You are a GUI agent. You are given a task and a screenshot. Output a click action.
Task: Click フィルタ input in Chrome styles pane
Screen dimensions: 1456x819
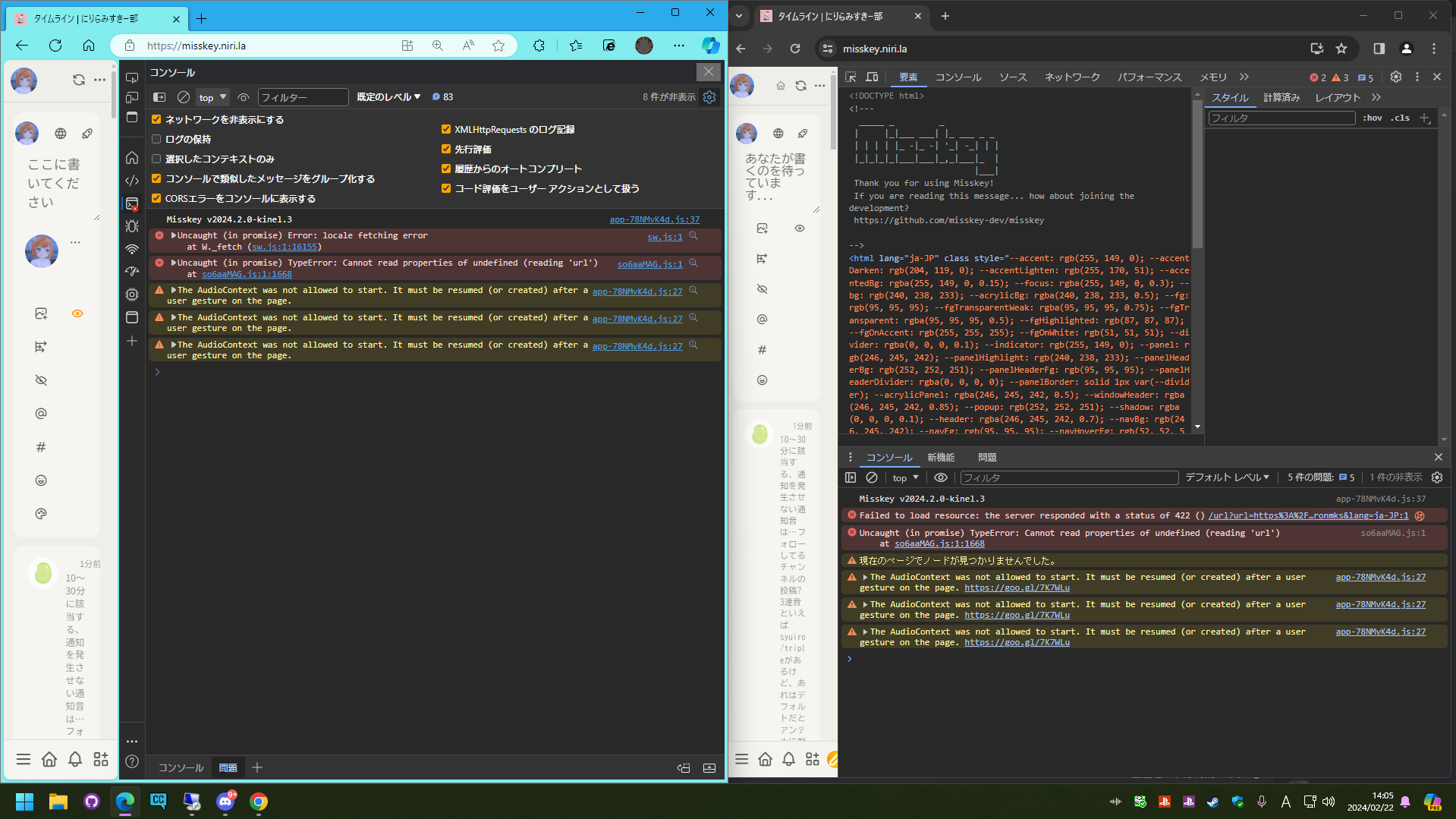pos(1281,118)
